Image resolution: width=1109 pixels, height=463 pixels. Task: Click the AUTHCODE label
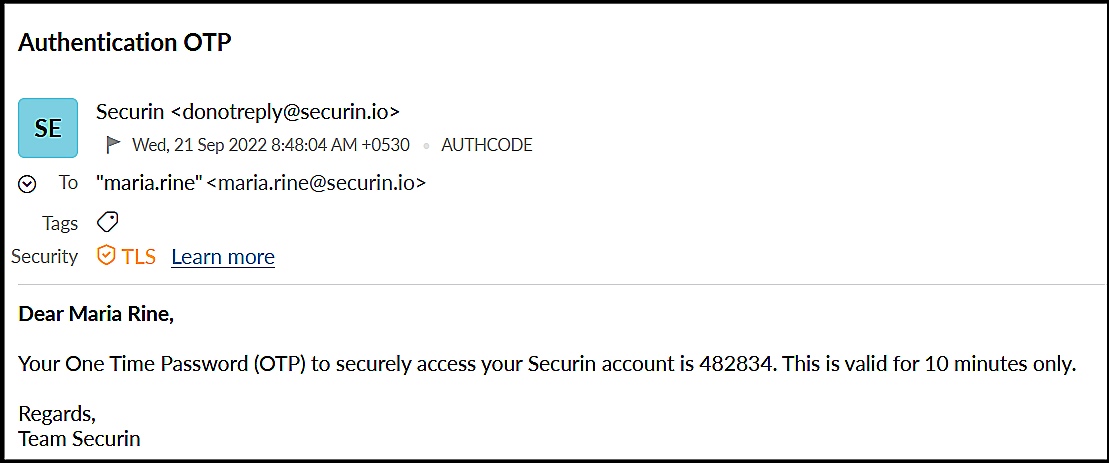[x=487, y=145]
